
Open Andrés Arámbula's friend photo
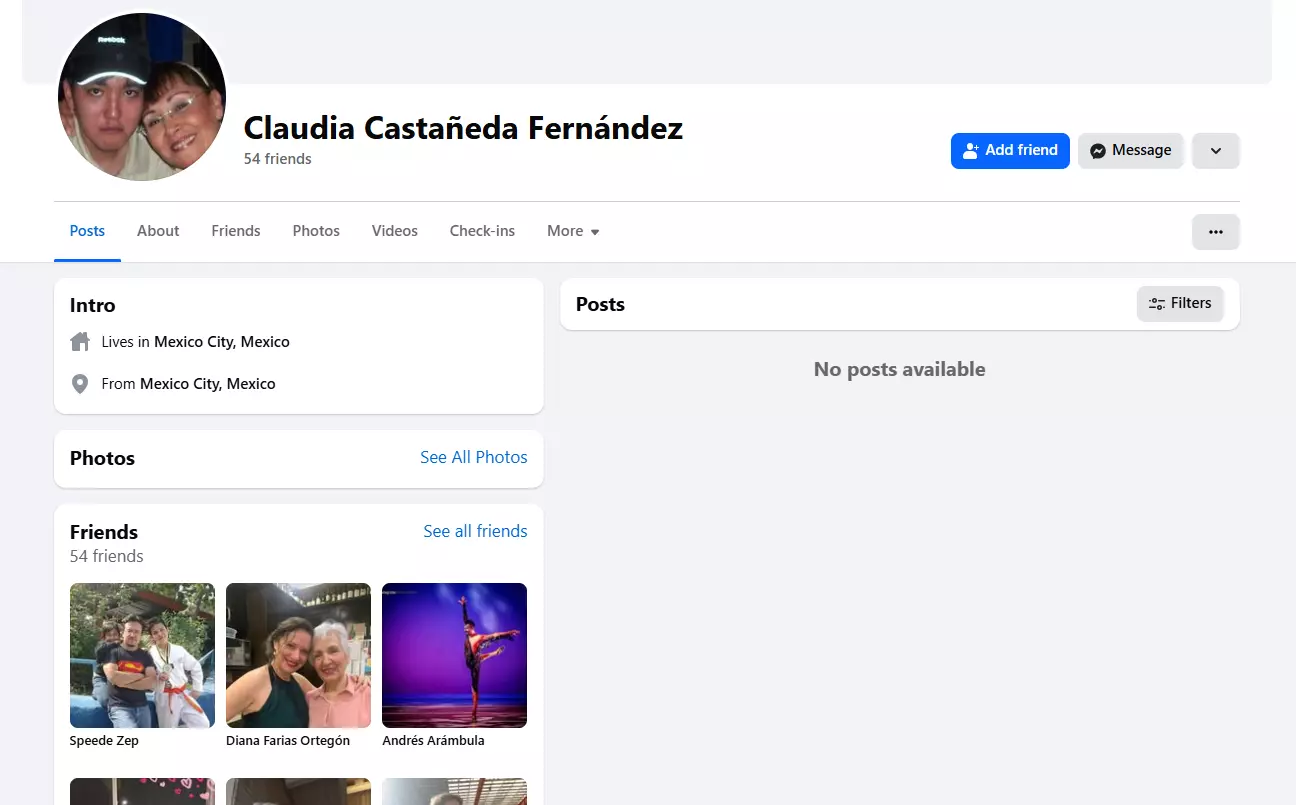[454, 655]
